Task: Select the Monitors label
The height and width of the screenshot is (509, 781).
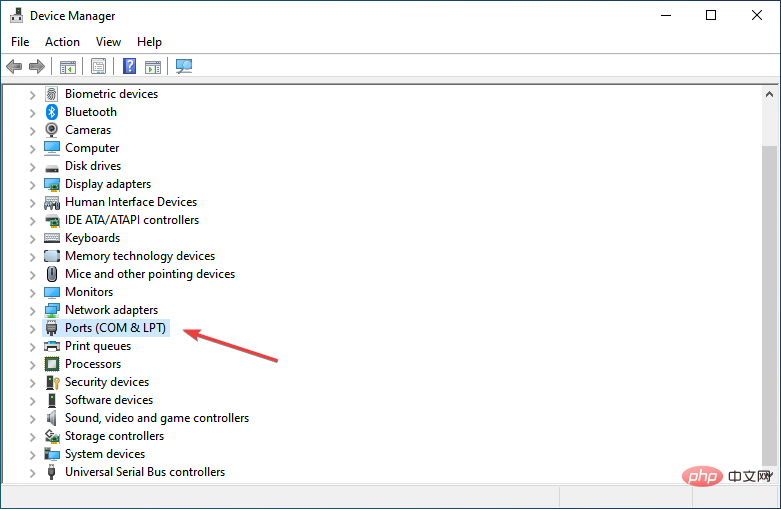Action: (x=89, y=292)
